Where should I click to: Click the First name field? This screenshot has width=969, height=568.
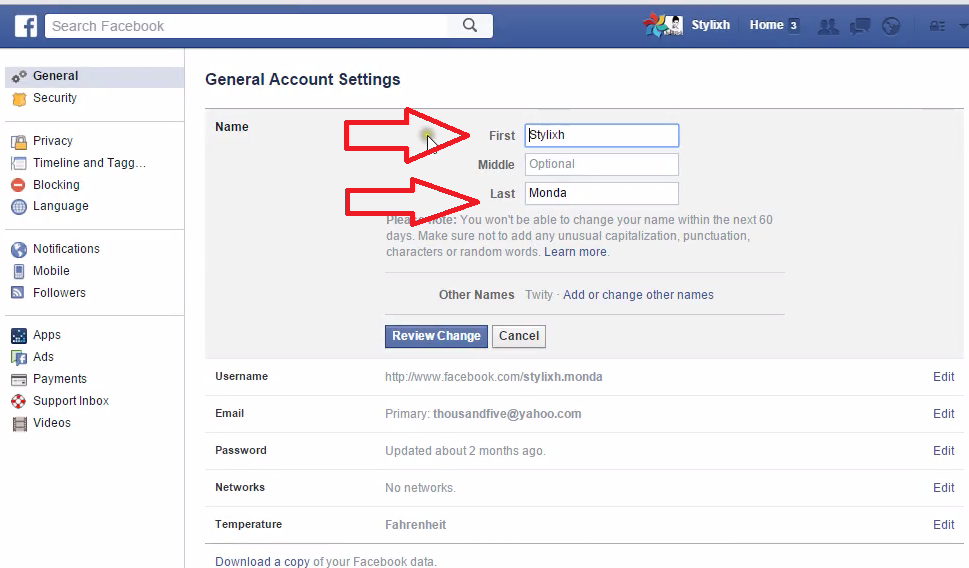click(x=602, y=135)
